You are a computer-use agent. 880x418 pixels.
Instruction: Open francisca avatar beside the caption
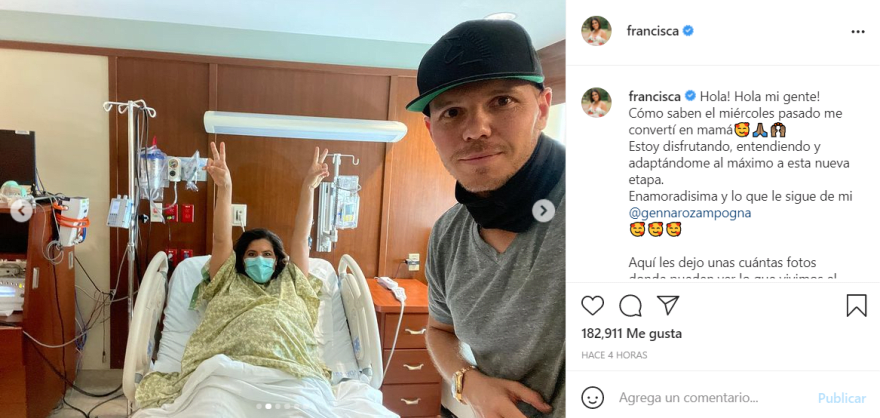point(596,102)
